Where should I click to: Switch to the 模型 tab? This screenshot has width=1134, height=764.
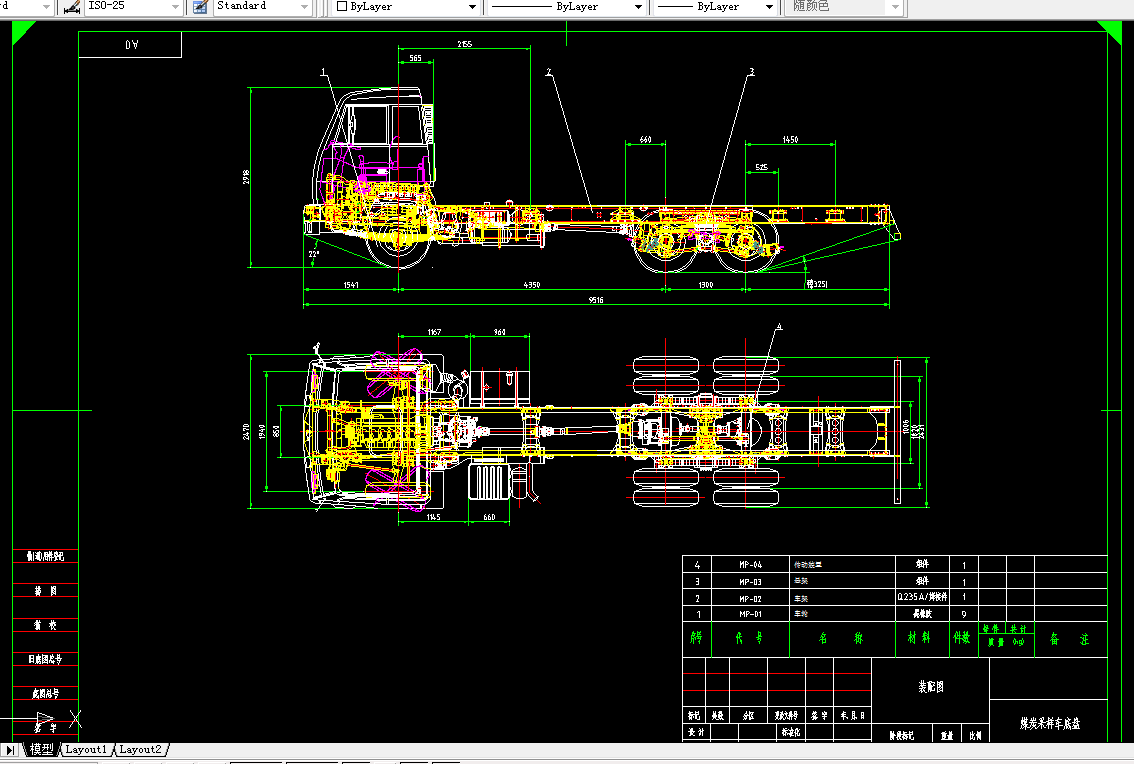[x=41, y=750]
